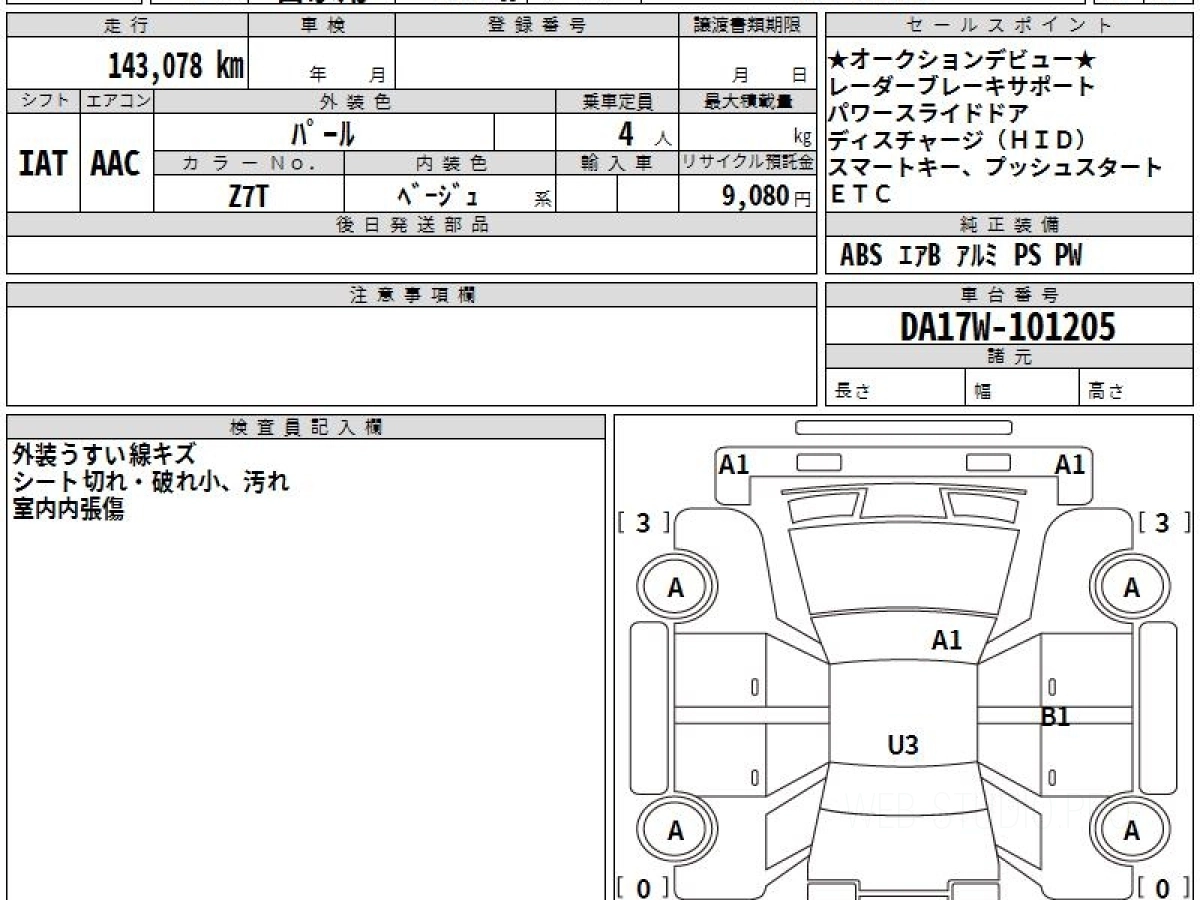Click the セールスポイント section header

[1009, 26]
